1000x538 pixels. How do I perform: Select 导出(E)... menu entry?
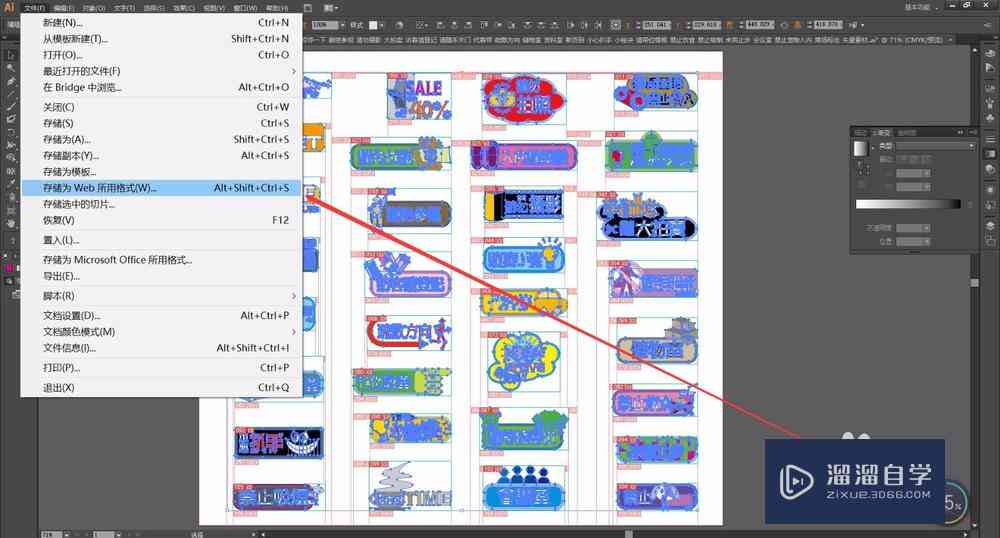click(161, 276)
